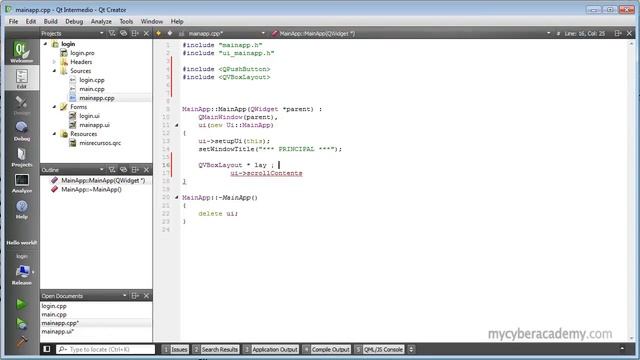Select login.cpp under Sources
The image size is (640, 360).
tap(91, 80)
